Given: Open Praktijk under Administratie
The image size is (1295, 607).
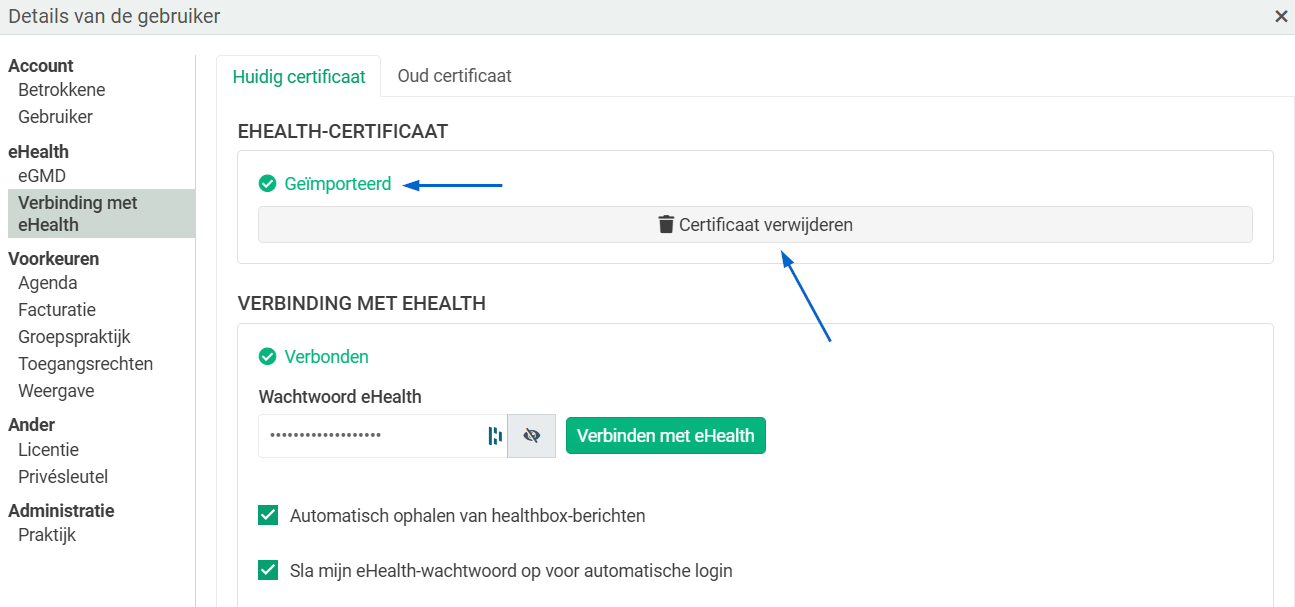Looking at the screenshot, I should (47, 535).
